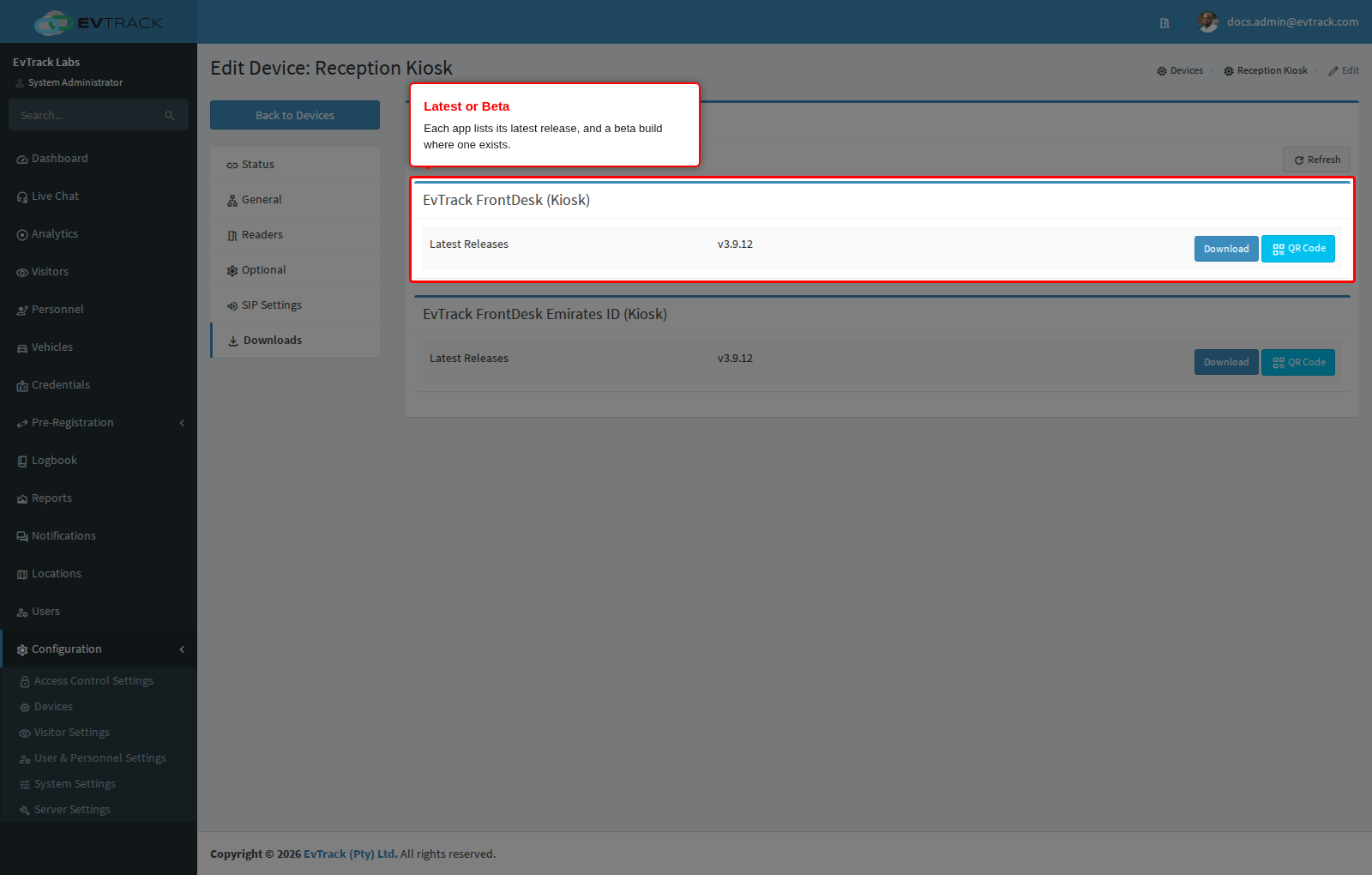Open Server Settings submenu item

point(99,810)
